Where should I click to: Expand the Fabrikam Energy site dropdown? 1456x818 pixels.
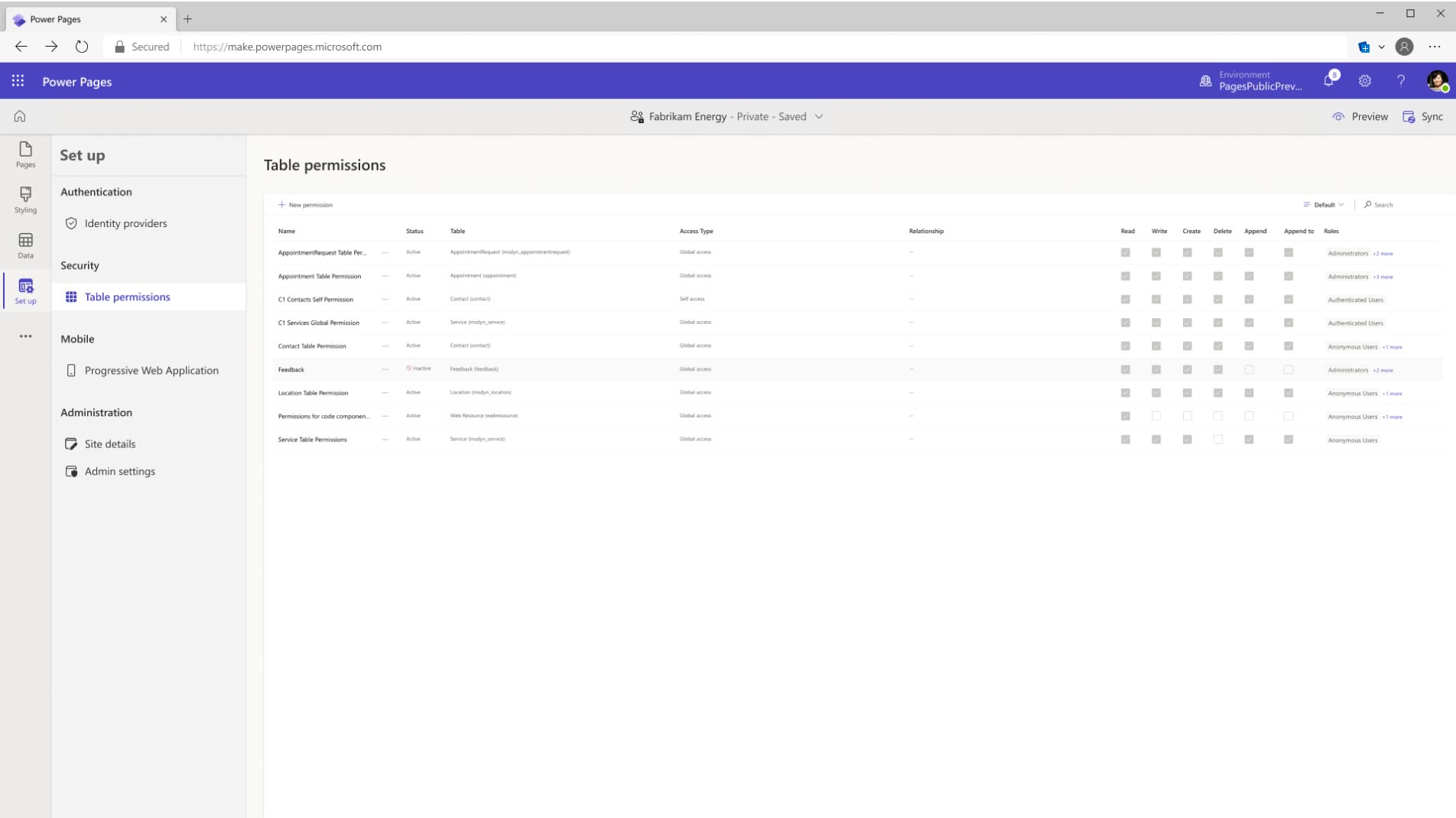(820, 116)
